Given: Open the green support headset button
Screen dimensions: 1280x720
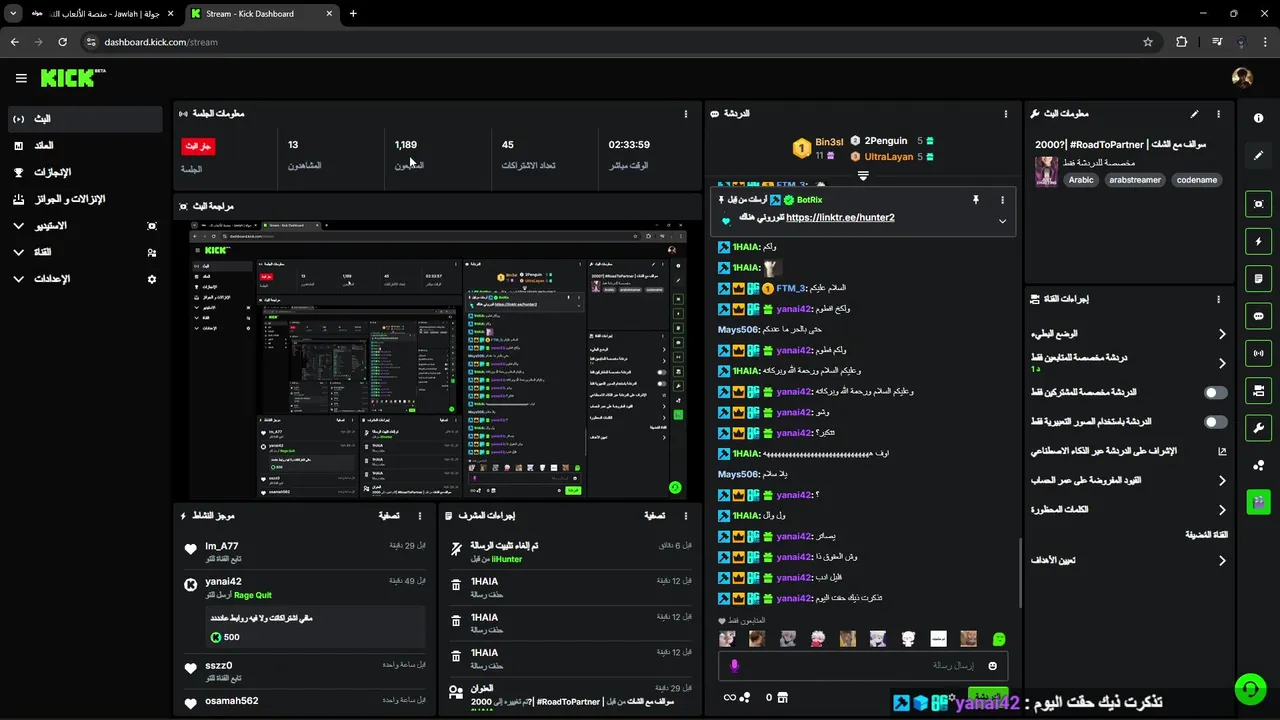Looking at the screenshot, I should pyautogui.click(x=1249, y=690).
